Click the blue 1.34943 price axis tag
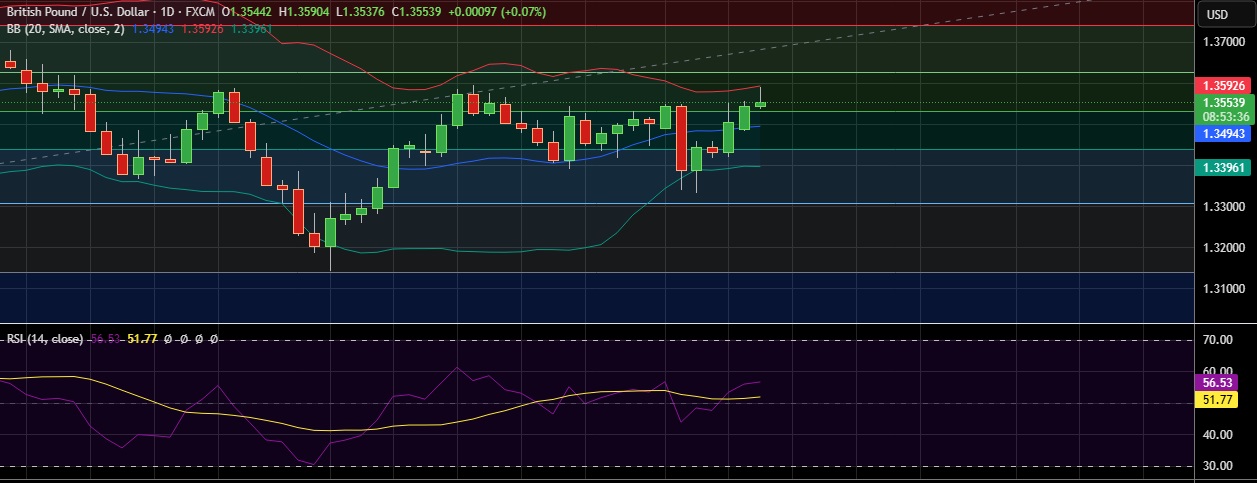1257x483 pixels. tap(1224, 133)
